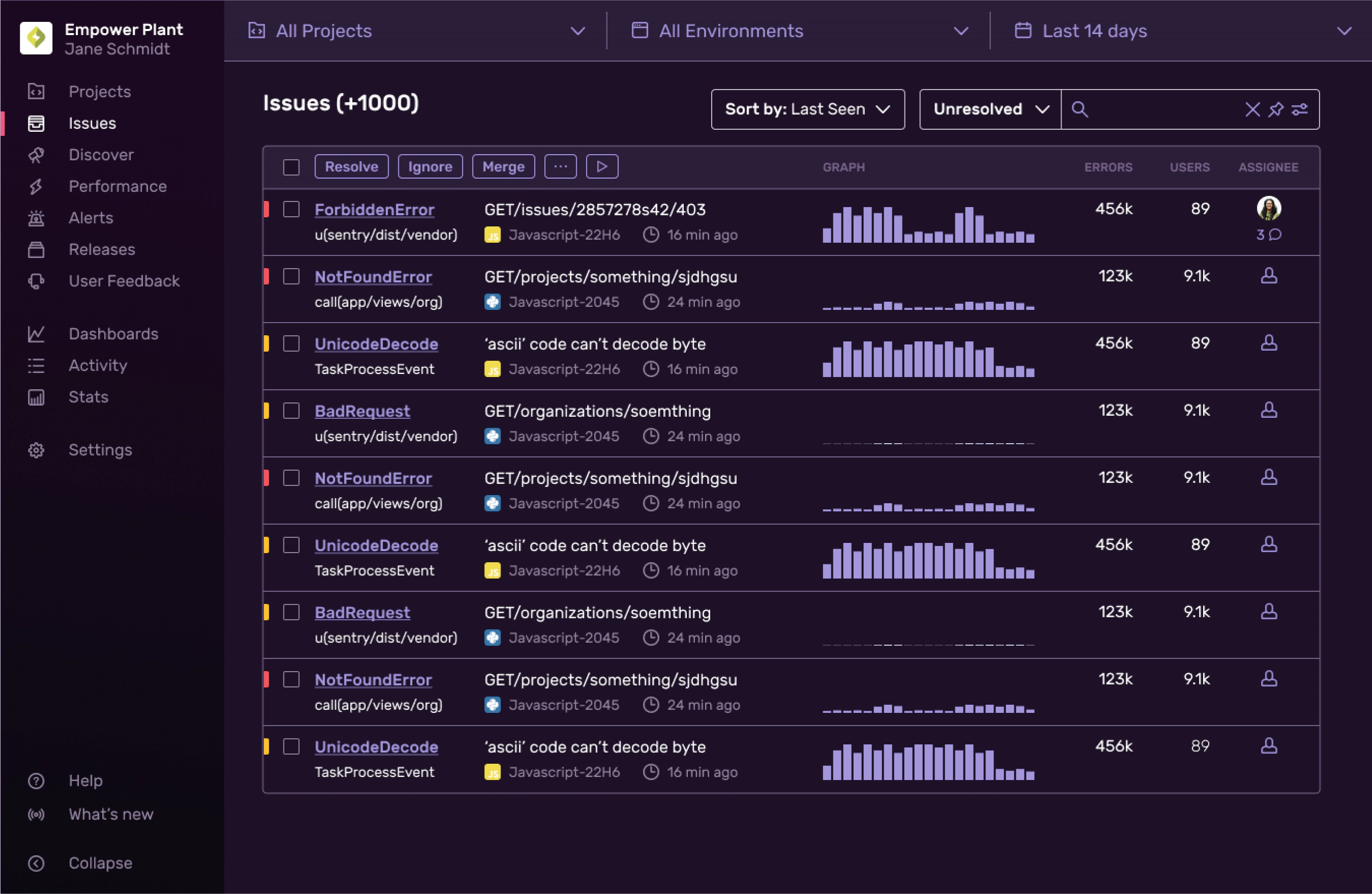Screen dimensions: 1372x894
Task: Clear the search with the X icon
Action: coord(1252,109)
